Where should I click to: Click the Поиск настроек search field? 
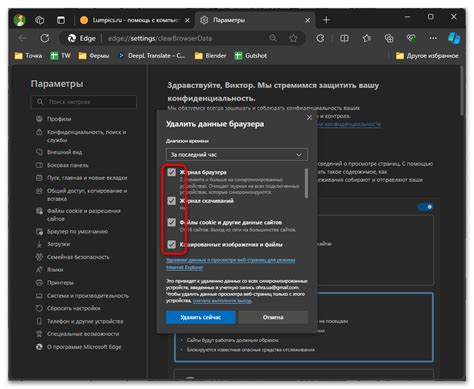tap(83, 102)
